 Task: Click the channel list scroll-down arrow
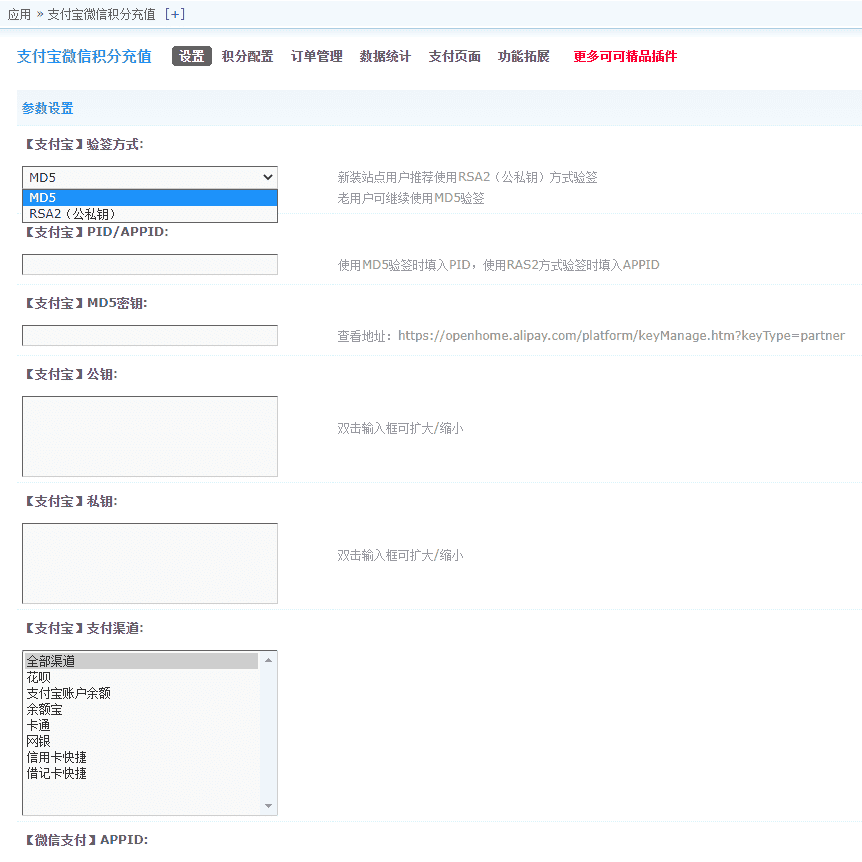click(x=268, y=806)
